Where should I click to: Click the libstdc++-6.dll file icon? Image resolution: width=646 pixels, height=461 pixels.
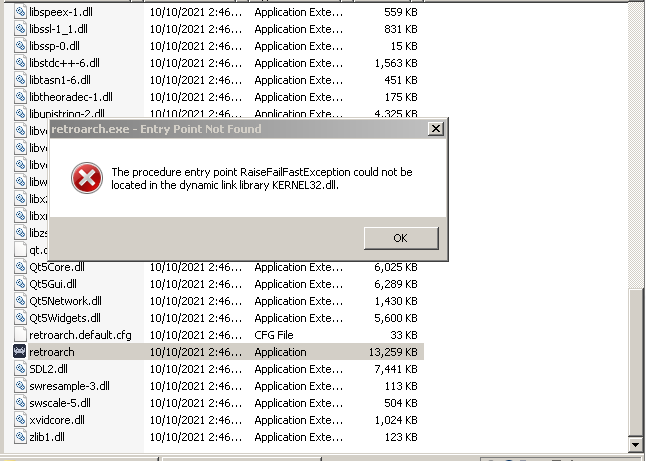tap(20, 63)
